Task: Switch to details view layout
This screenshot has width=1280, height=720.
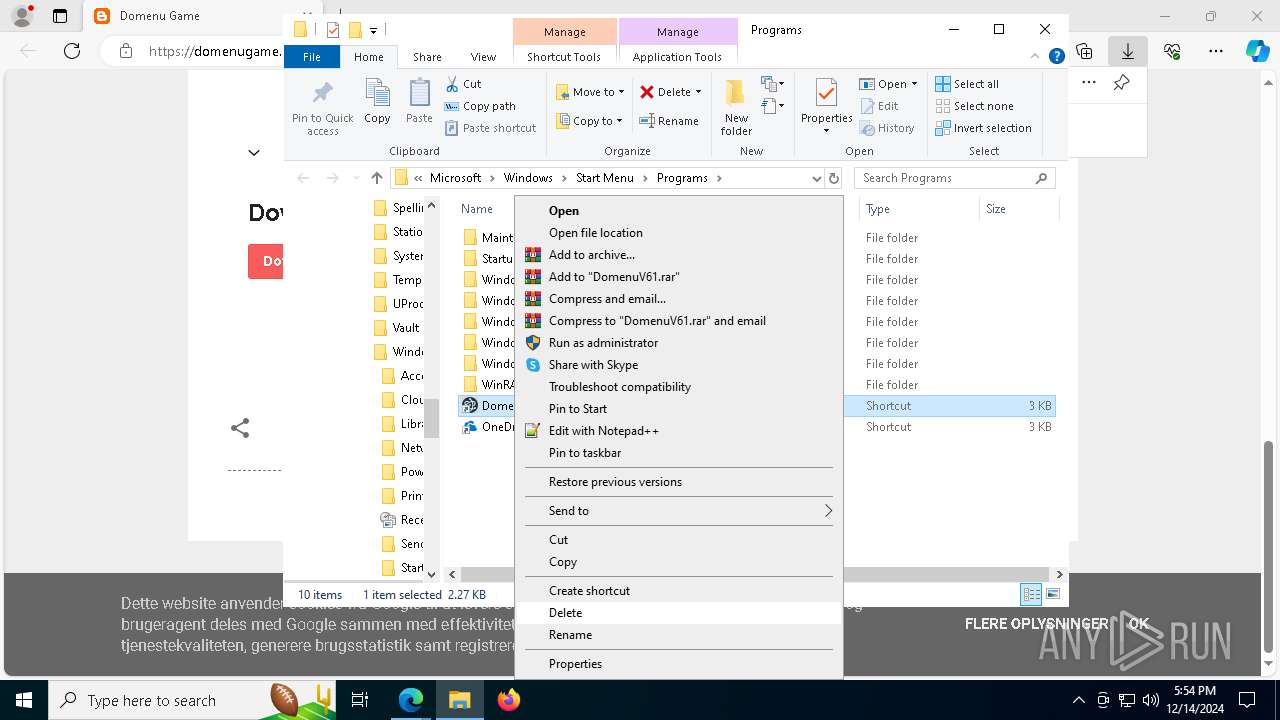Action: click(1031, 595)
